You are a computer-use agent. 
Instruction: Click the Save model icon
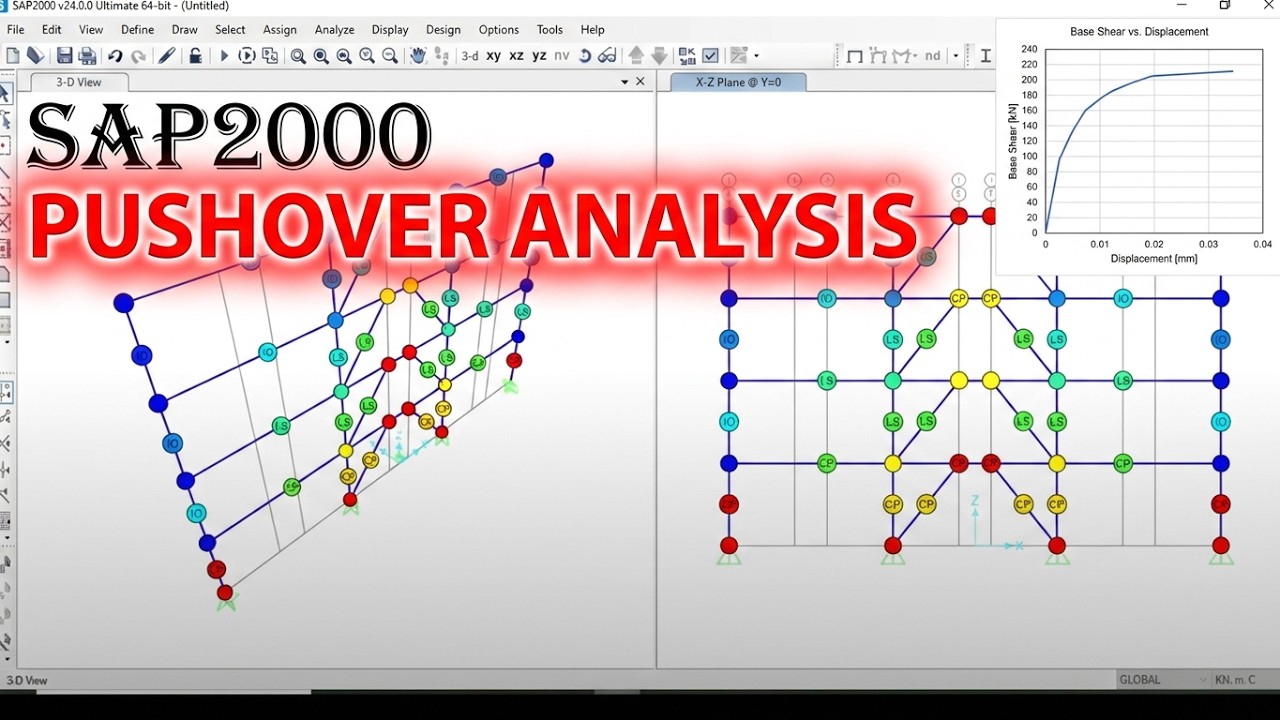point(64,56)
